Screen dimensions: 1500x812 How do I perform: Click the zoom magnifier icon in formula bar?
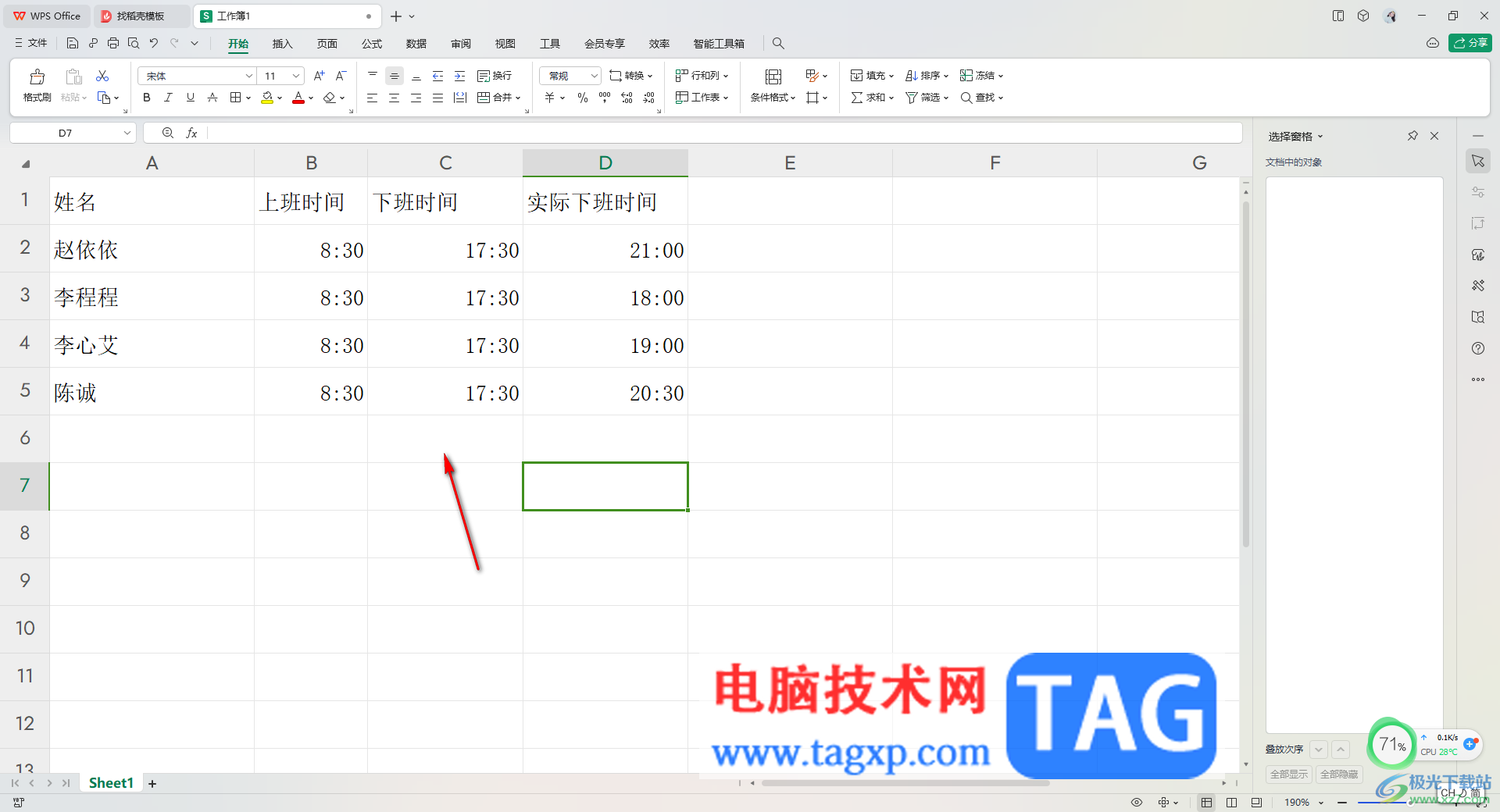click(x=167, y=134)
